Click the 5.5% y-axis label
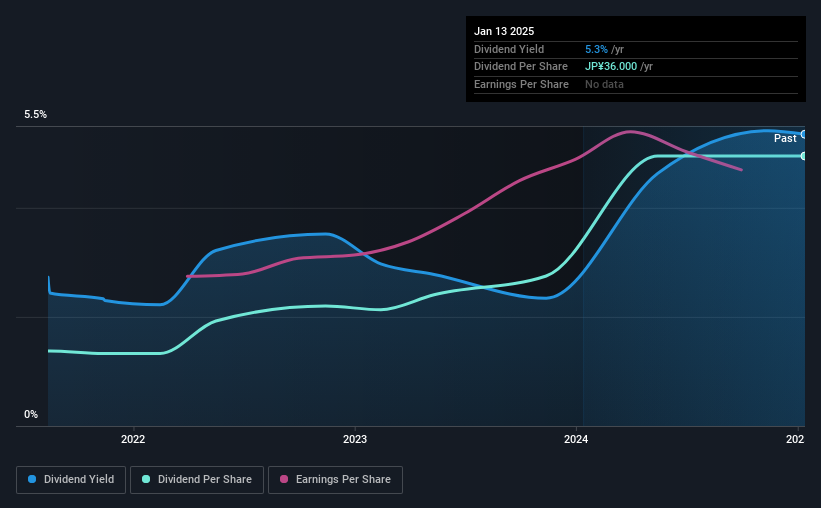The image size is (821, 508). pyautogui.click(x=35, y=114)
